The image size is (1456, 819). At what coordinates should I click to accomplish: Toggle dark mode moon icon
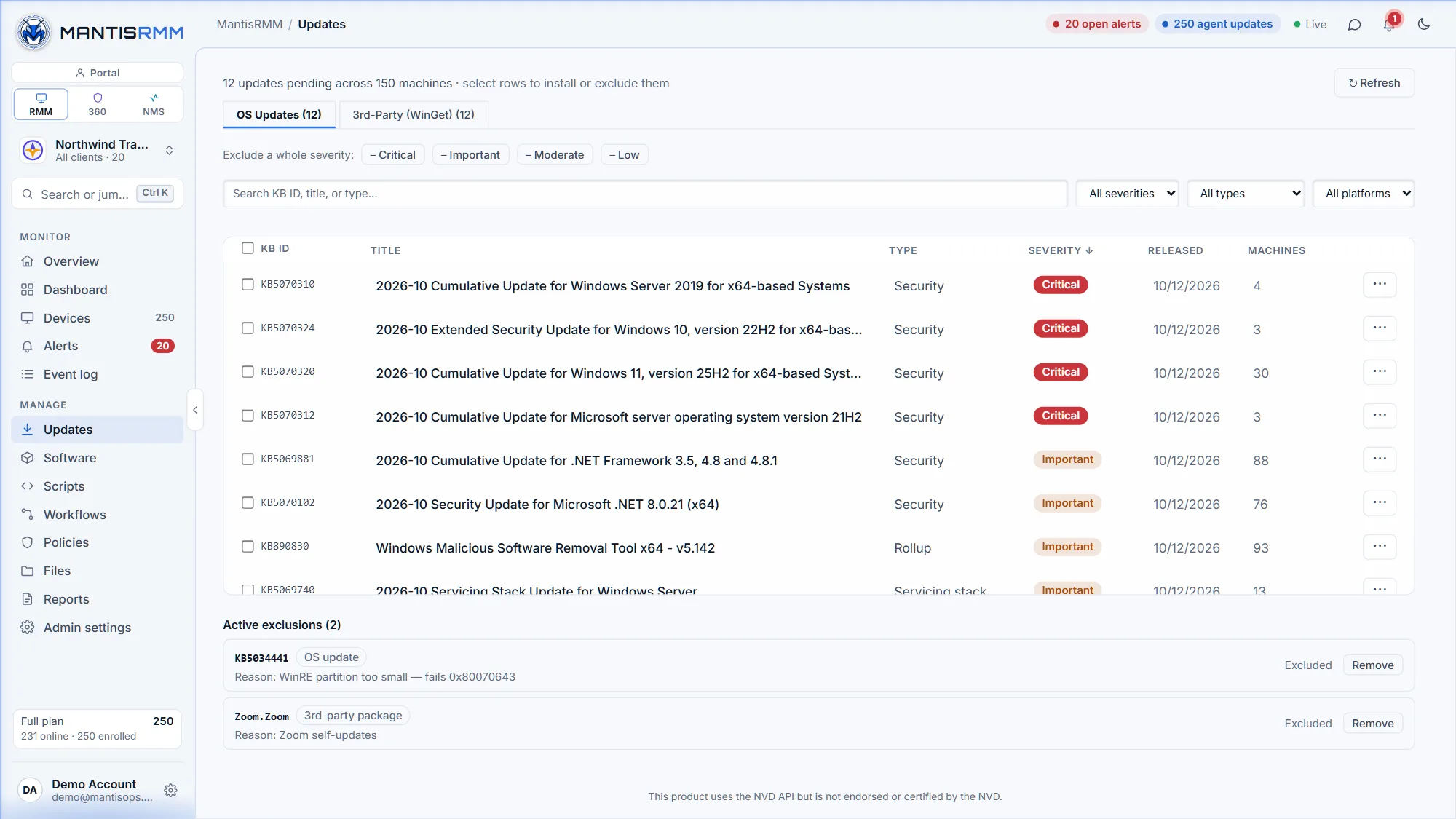click(x=1424, y=25)
